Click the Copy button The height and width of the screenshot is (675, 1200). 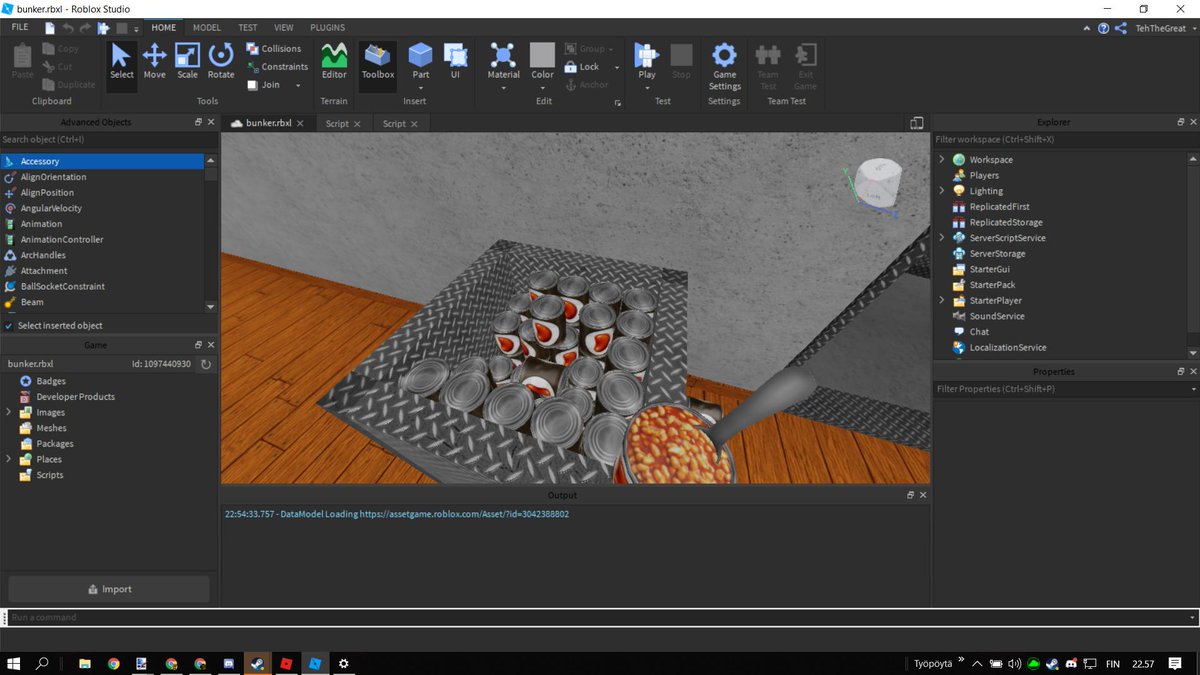point(61,48)
